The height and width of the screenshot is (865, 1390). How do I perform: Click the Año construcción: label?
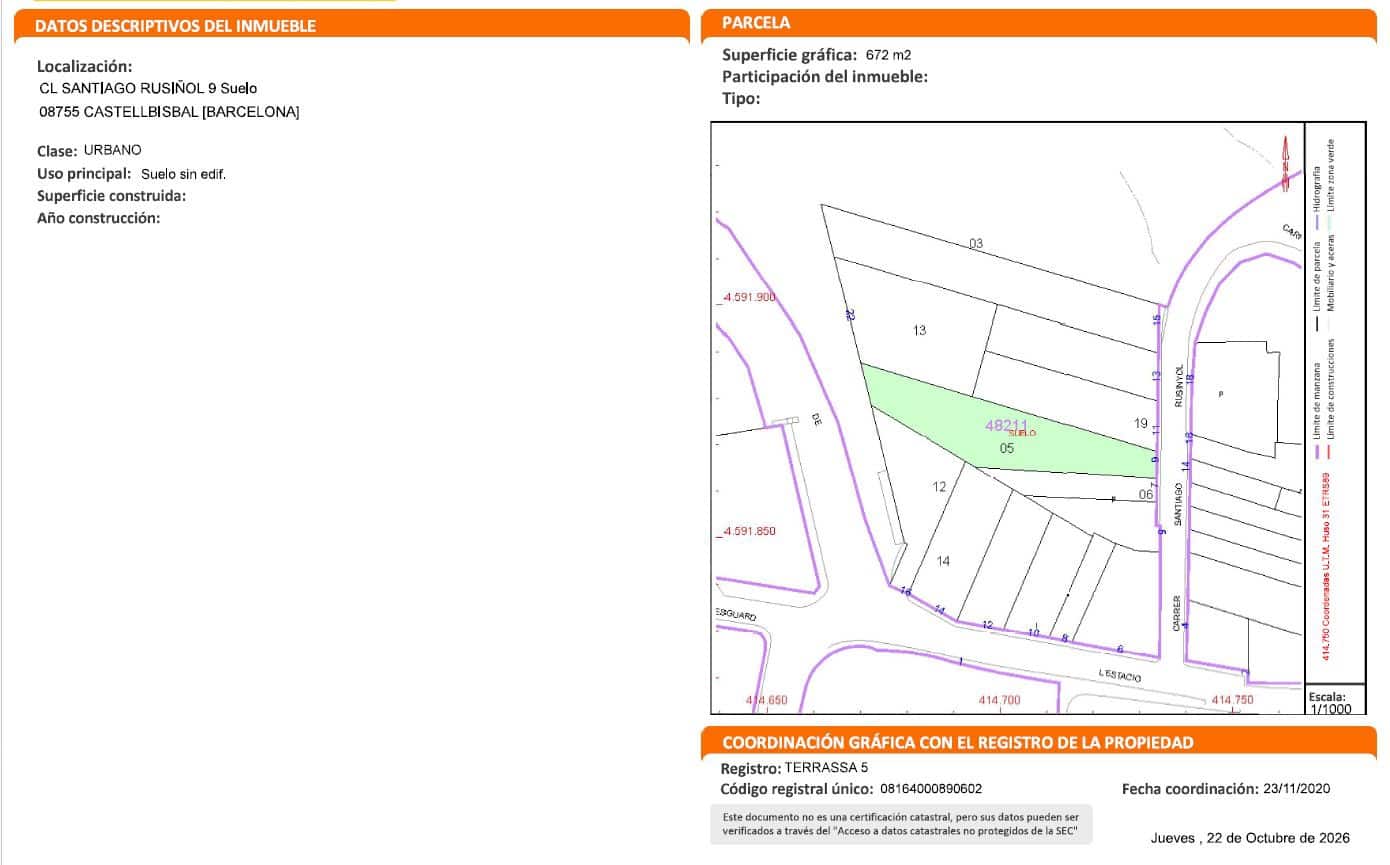99,217
